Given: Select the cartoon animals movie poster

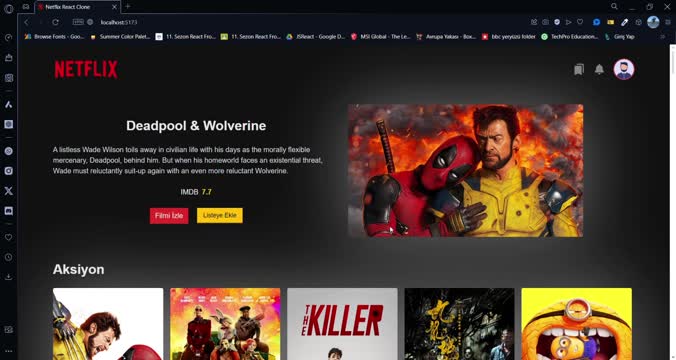Looking at the screenshot, I should [225, 324].
